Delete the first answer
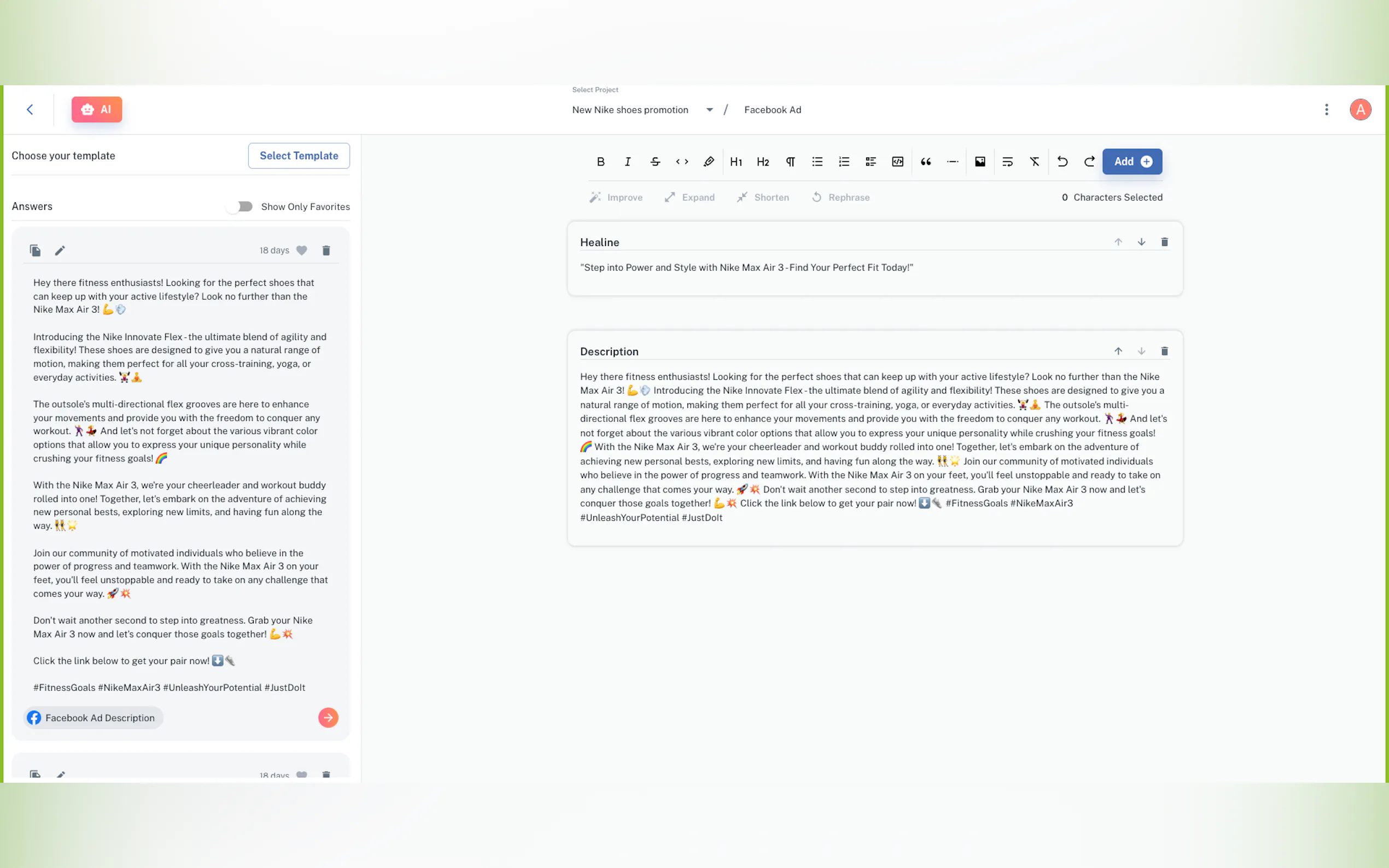The image size is (1389, 868). pos(326,250)
